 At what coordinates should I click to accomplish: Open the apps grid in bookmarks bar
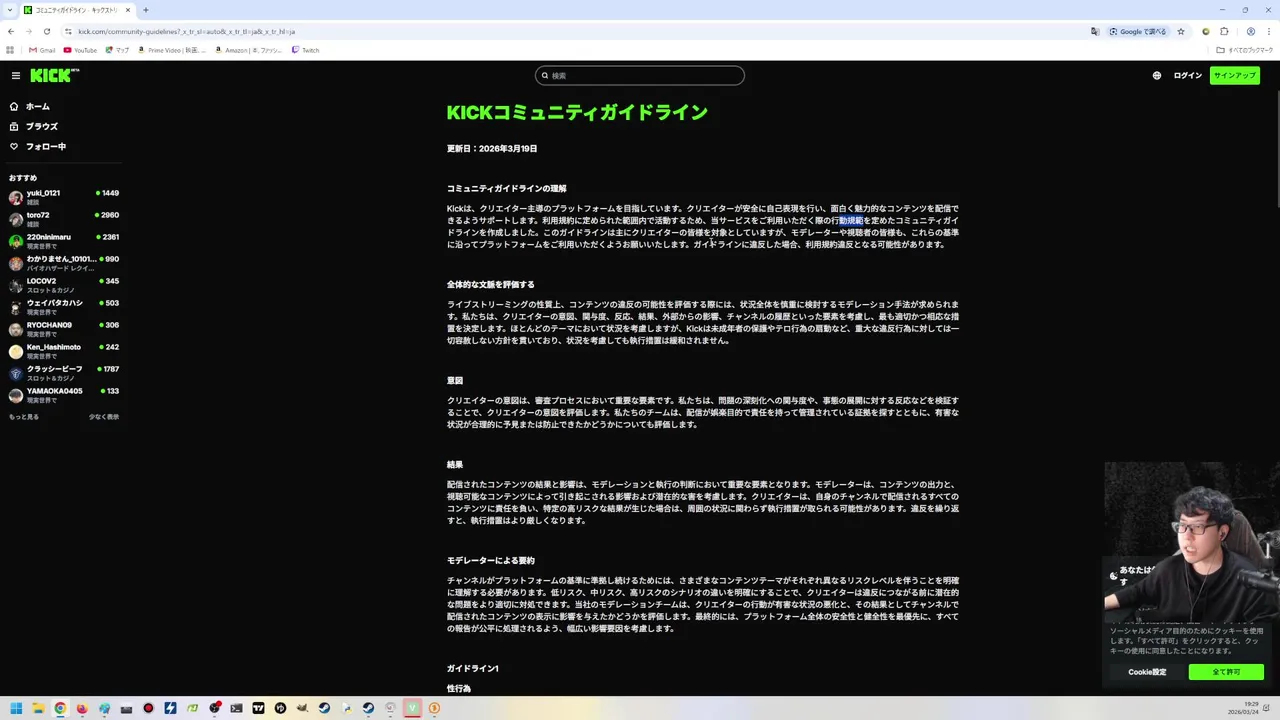tap(10, 50)
